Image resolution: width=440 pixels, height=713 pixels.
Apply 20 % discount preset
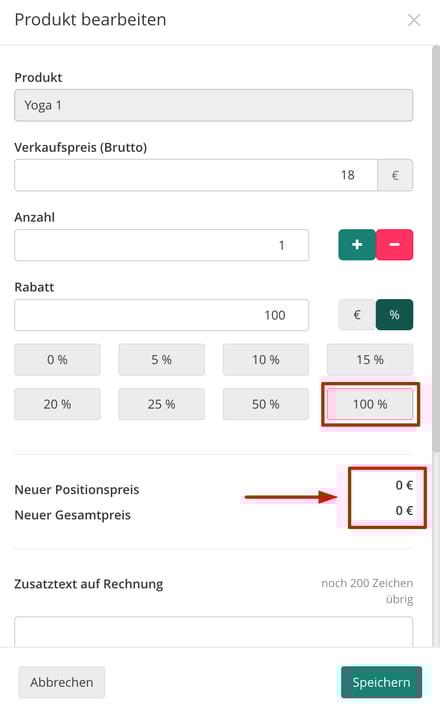[x=57, y=404]
